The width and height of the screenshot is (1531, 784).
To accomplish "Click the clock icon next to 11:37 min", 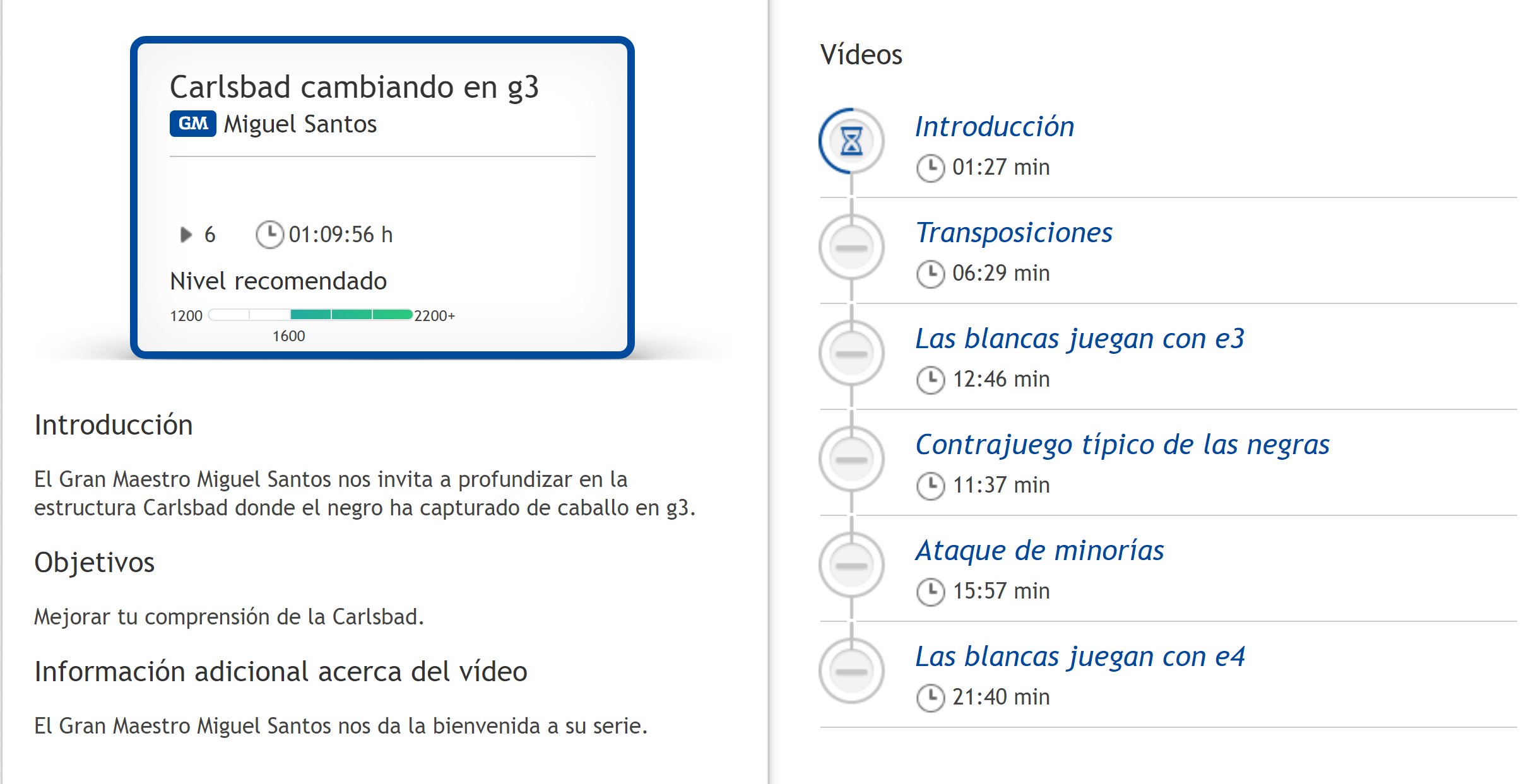I will pos(930,486).
